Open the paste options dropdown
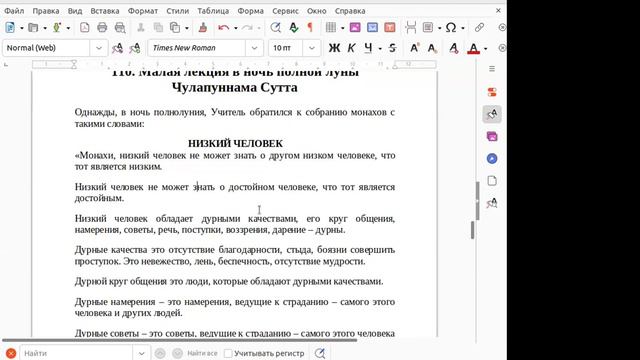The height and width of the screenshot is (360, 640). [x=187, y=28]
